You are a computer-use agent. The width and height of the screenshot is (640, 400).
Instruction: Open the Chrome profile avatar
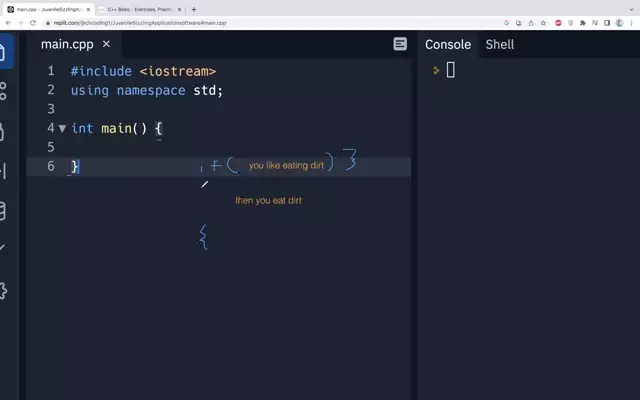(x=619, y=23)
